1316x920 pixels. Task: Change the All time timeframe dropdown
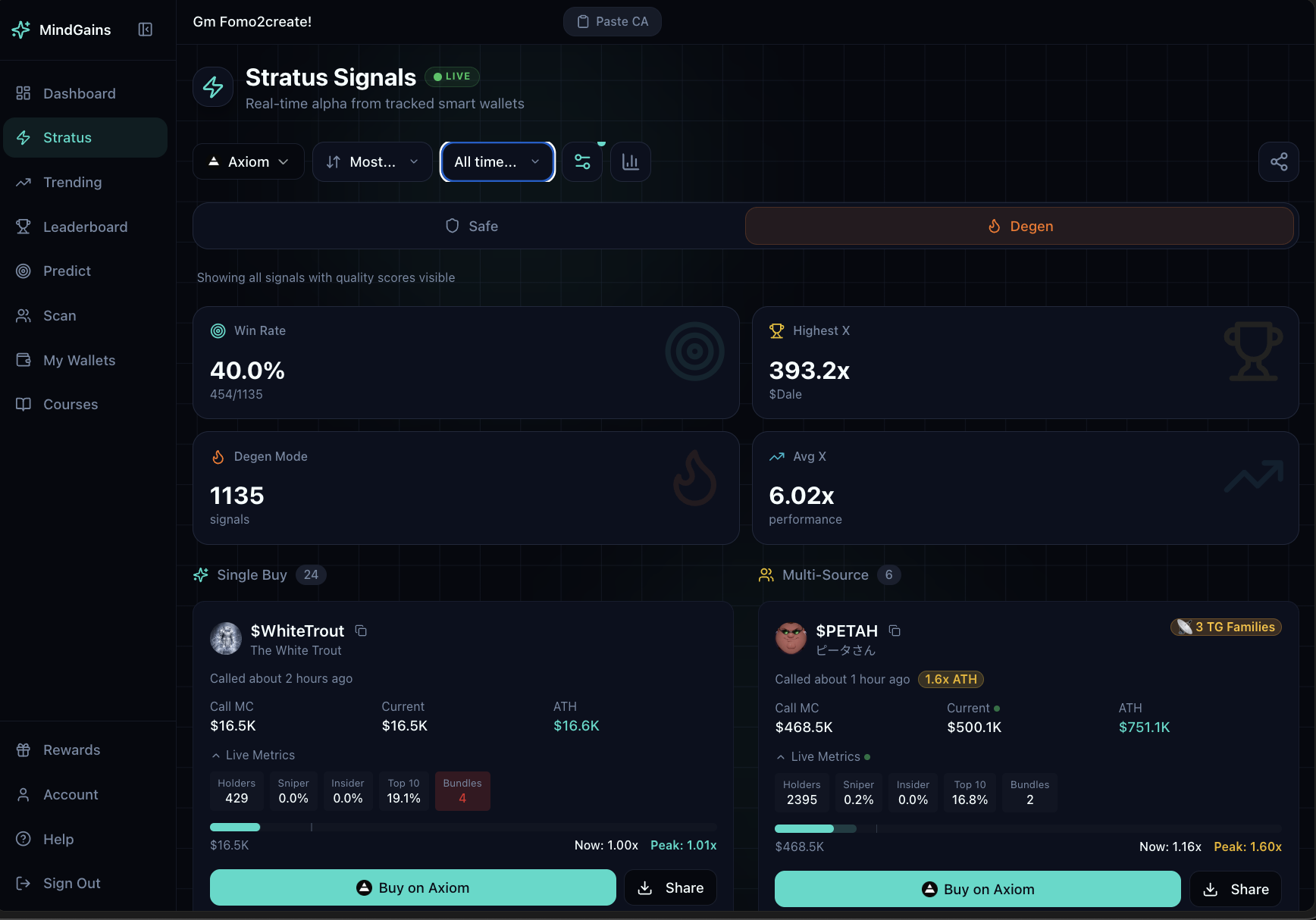497,161
